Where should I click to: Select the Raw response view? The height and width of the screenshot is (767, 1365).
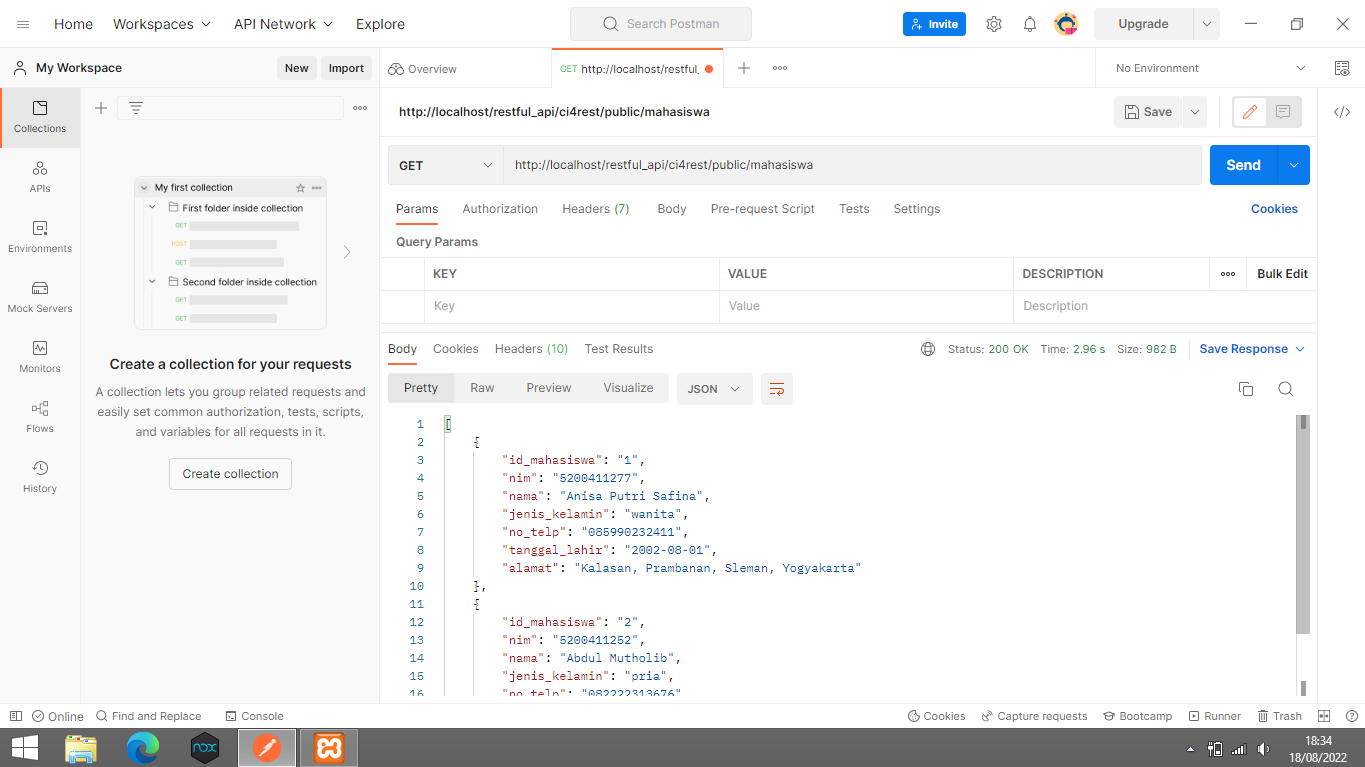coord(482,388)
